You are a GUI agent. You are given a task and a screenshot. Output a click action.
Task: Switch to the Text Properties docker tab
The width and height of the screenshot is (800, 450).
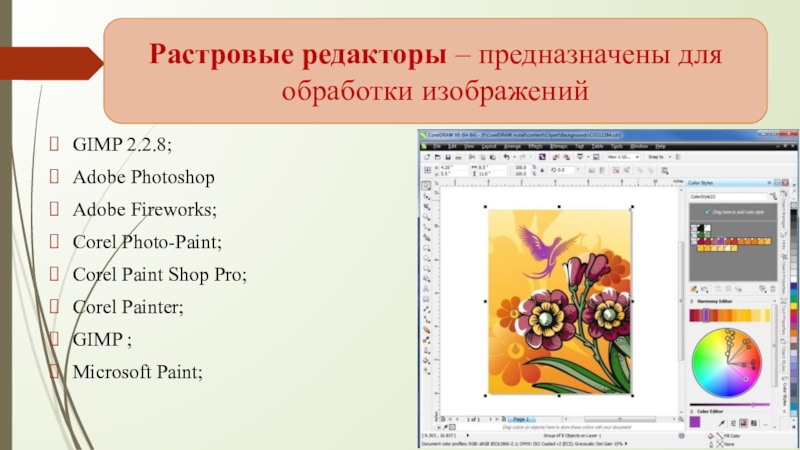785,319
